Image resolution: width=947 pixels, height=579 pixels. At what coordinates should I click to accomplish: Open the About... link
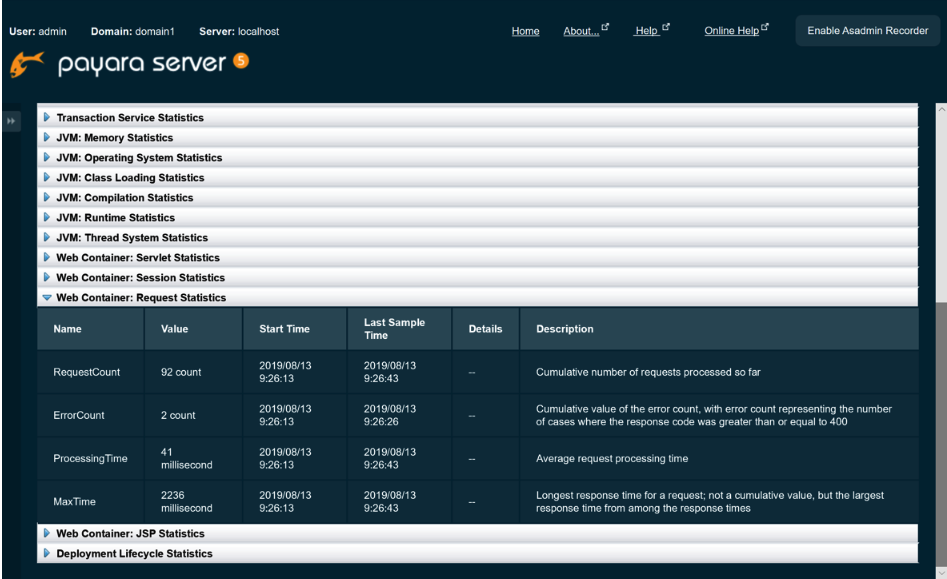point(581,31)
